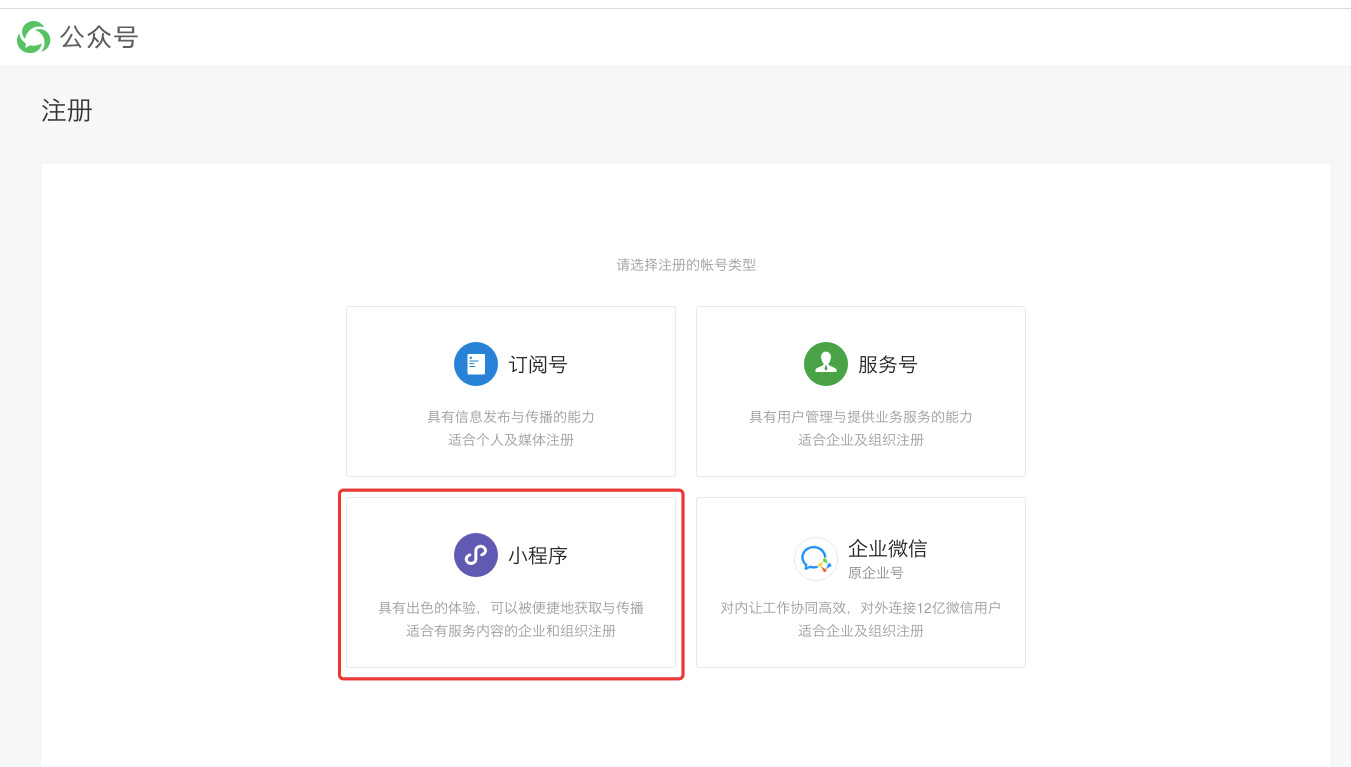Click 适合有服务内容的企业和组织注册 text

[x=511, y=631]
